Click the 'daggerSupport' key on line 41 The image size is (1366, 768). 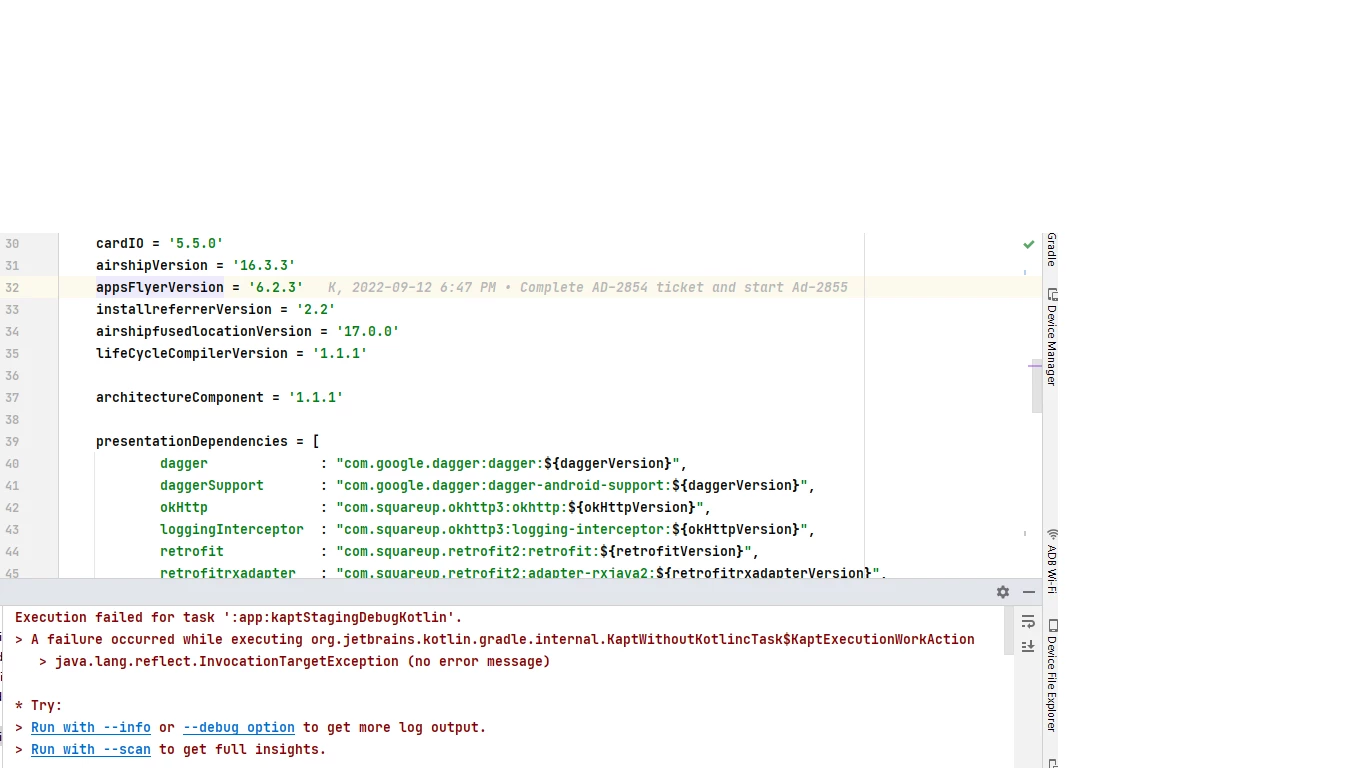(212, 485)
